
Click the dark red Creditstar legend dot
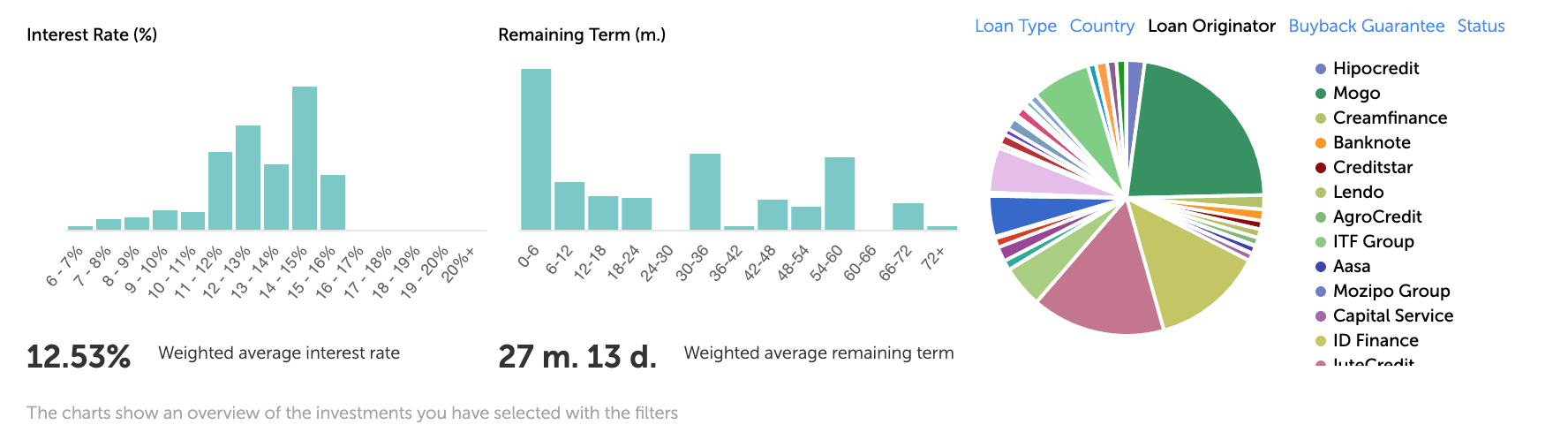1321,168
